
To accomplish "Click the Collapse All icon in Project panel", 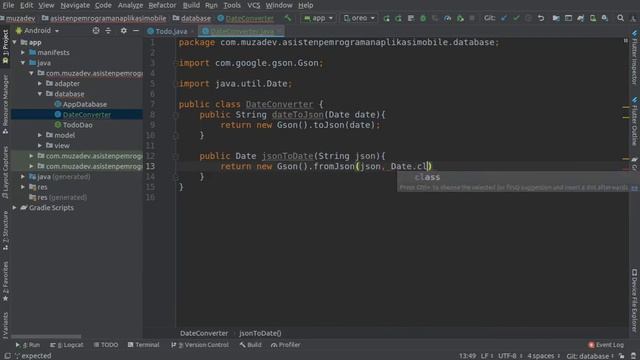I will (108, 31).
